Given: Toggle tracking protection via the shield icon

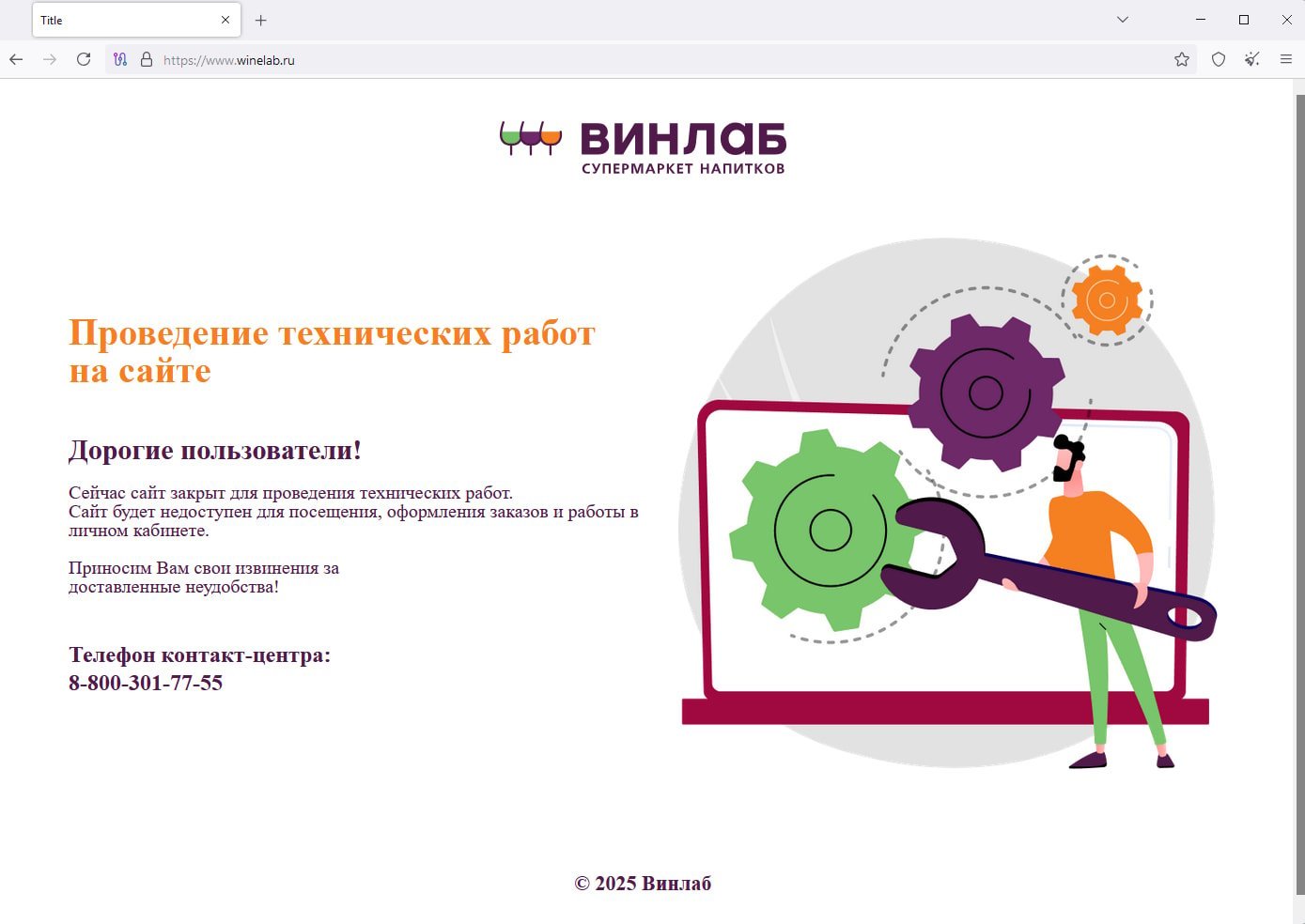Looking at the screenshot, I should pyautogui.click(x=1218, y=58).
